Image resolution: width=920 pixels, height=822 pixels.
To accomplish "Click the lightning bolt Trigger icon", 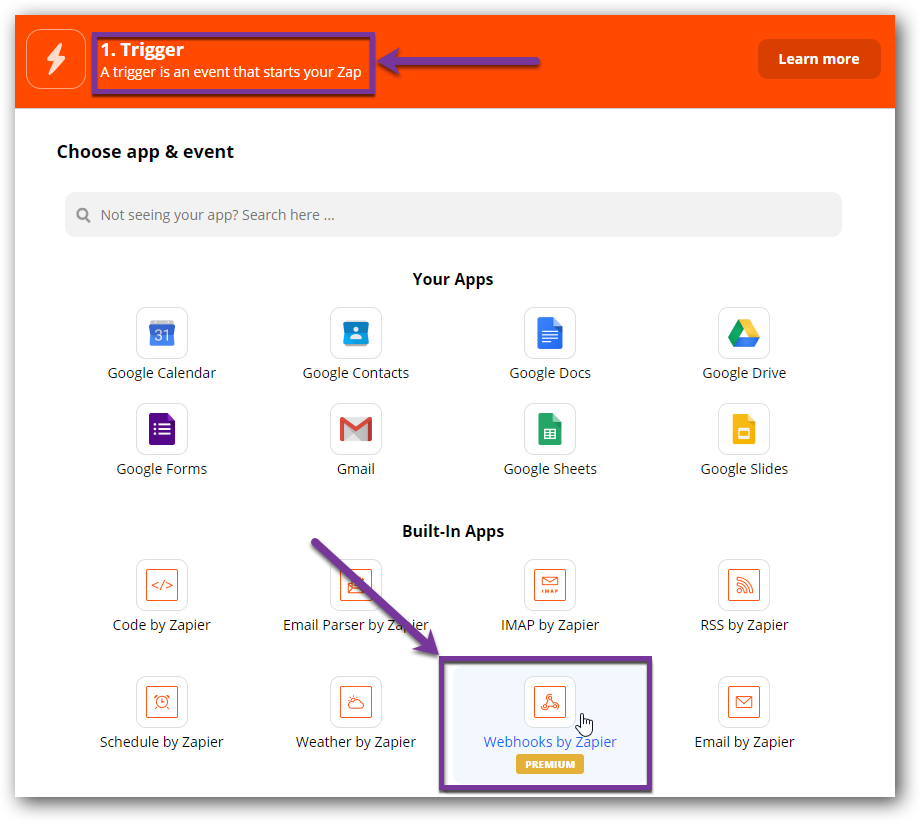I will click(56, 59).
